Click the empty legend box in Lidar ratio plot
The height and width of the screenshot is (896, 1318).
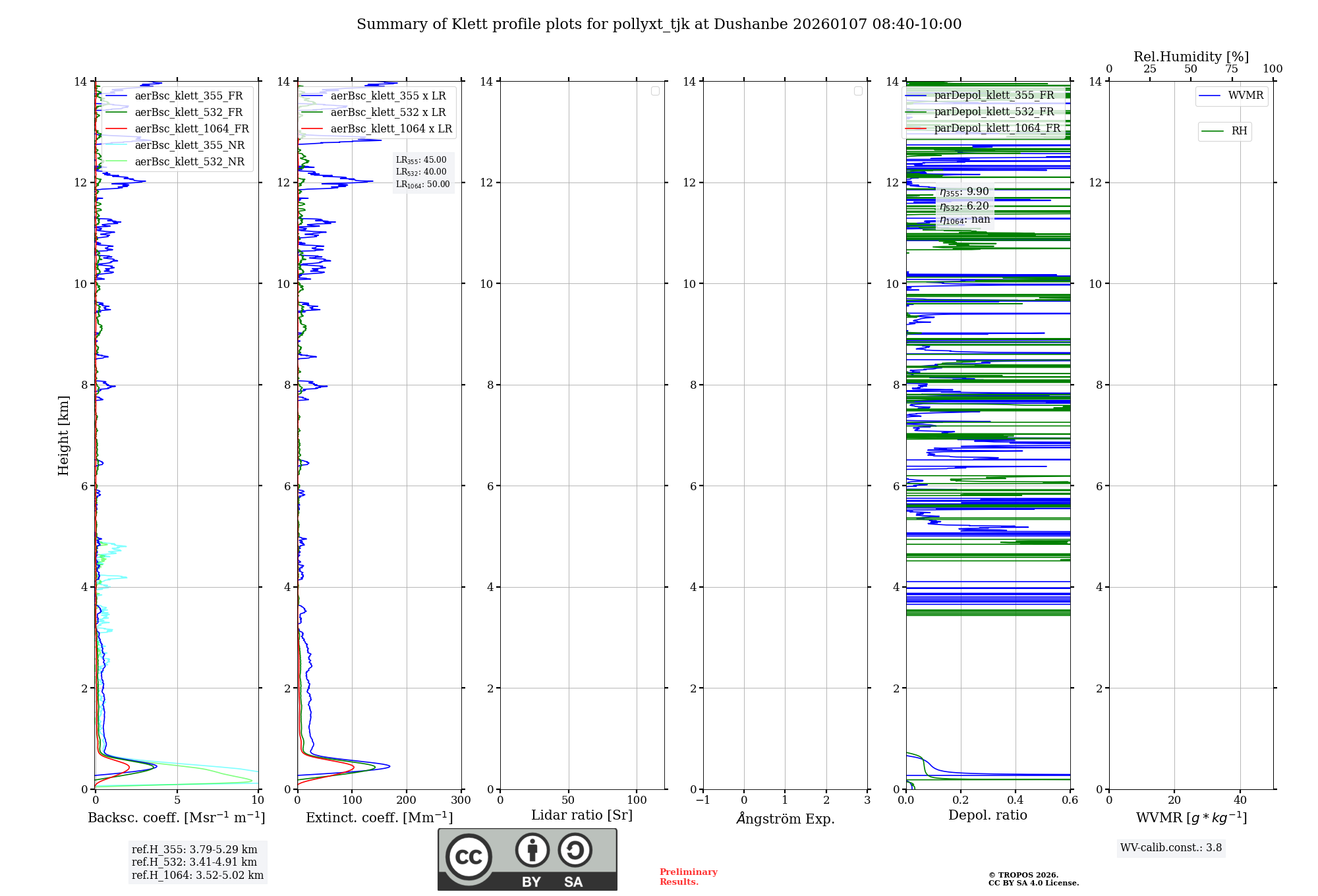pos(655,91)
